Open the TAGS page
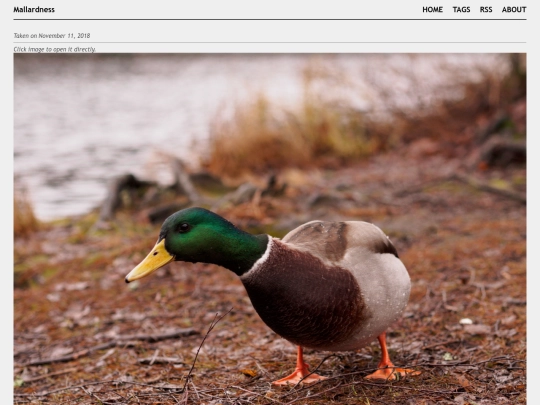Screen dimensions: 540x405 [x=461, y=10]
